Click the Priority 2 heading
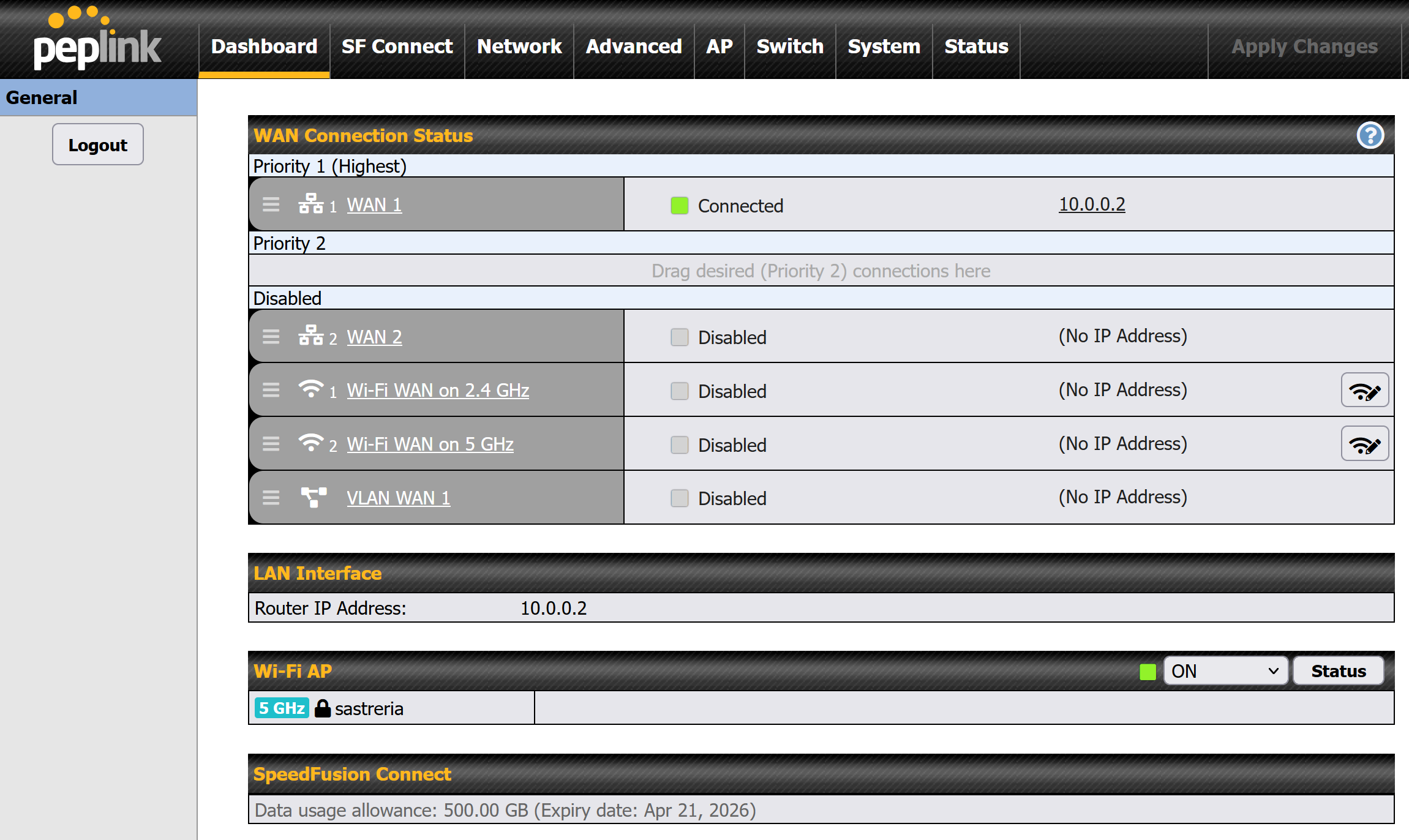The width and height of the screenshot is (1409, 840). coord(290,243)
